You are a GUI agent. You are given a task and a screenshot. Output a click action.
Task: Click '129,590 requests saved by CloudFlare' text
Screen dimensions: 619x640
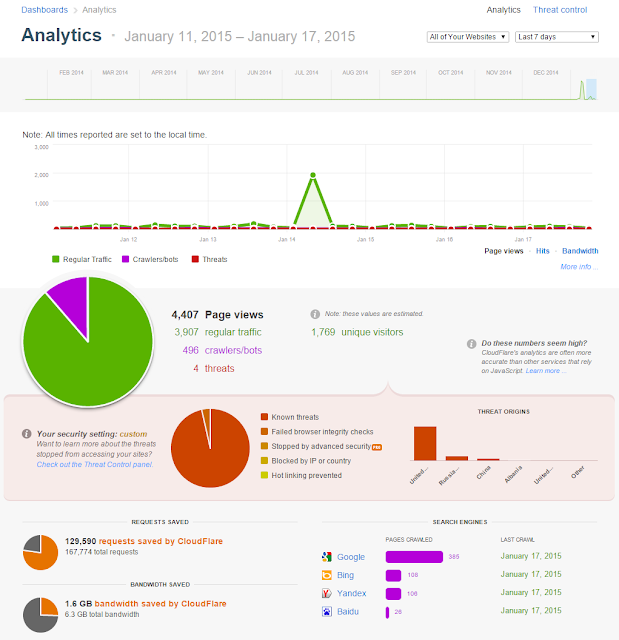coord(144,541)
